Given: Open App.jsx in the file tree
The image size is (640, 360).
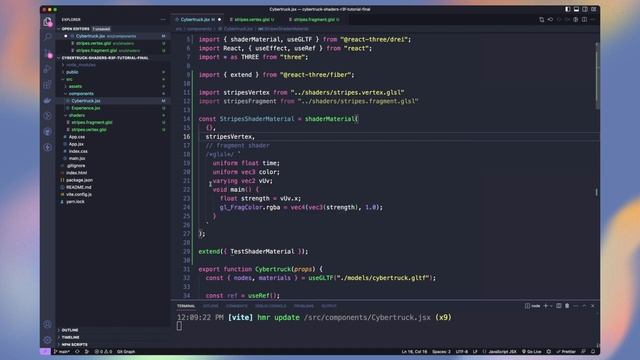Looking at the screenshot, I should pos(76,144).
